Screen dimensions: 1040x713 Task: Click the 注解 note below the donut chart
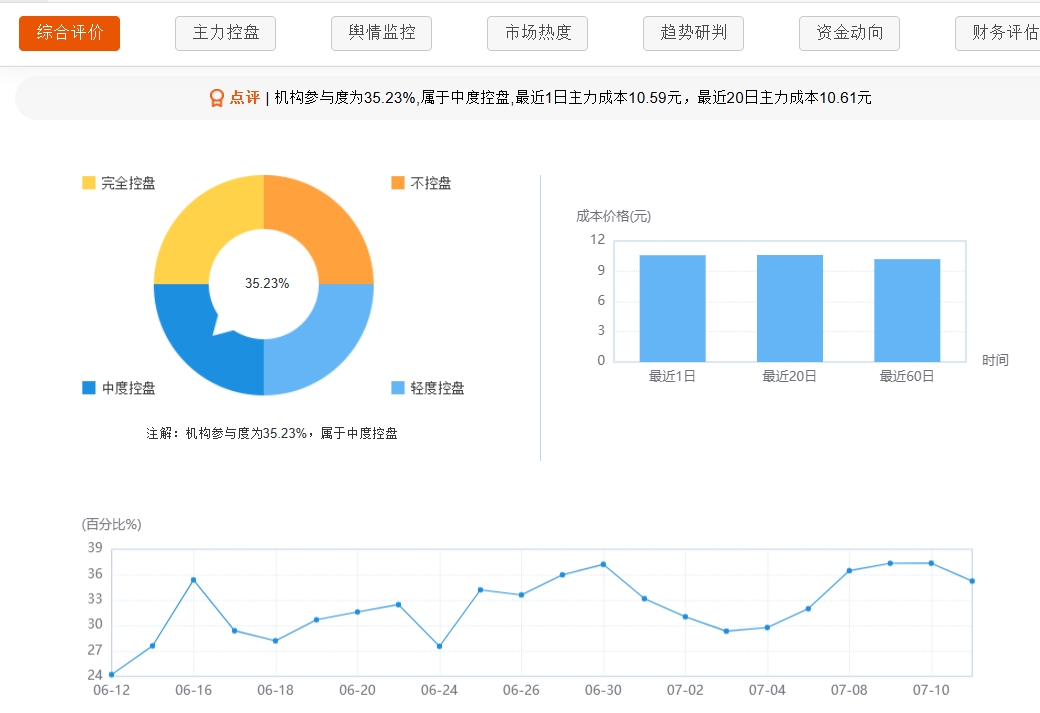click(272, 433)
